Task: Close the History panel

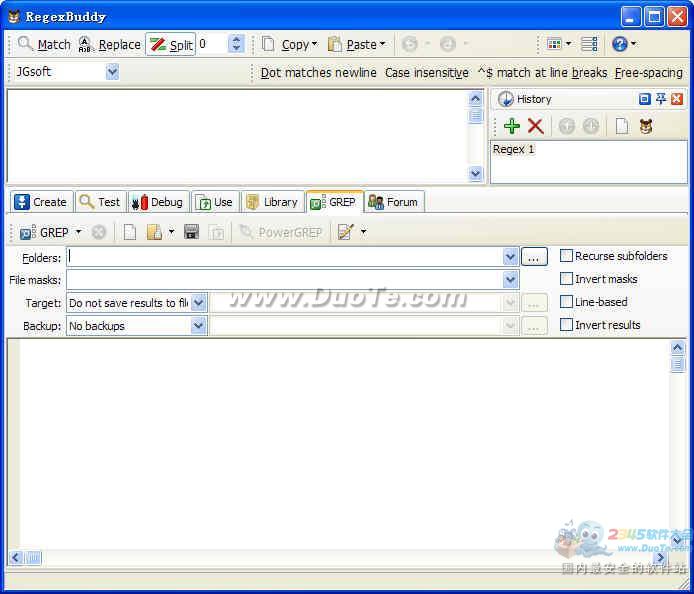Action: tap(677, 99)
